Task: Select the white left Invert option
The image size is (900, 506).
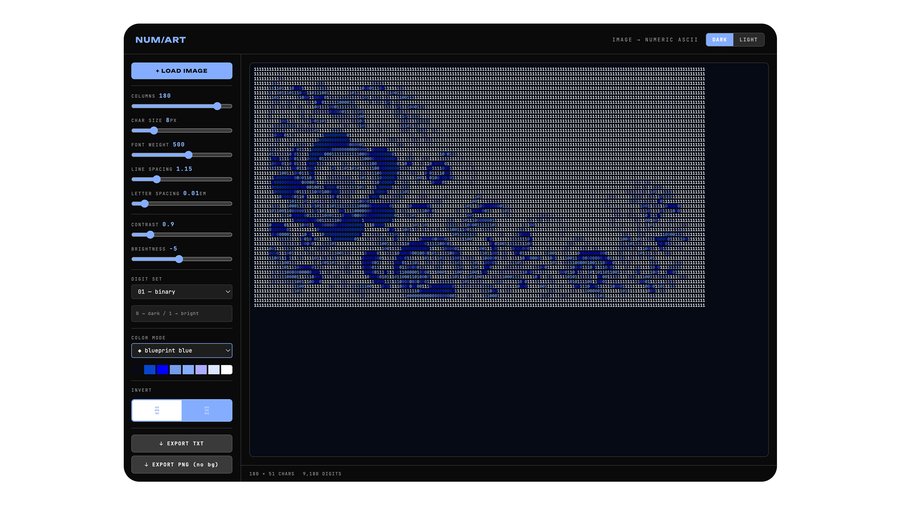Action: click(x=157, y=410)
